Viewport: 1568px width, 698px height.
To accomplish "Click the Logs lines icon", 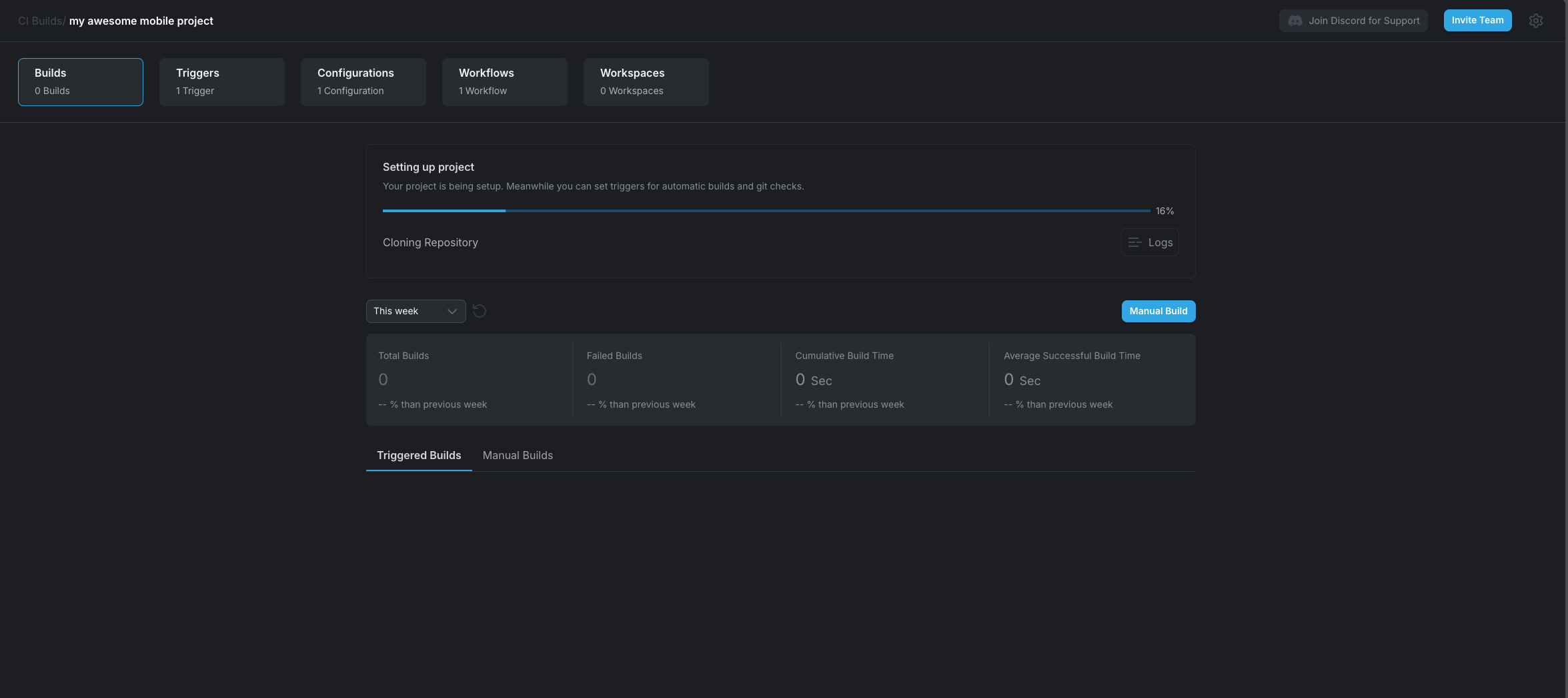I will click(1134, 242).
